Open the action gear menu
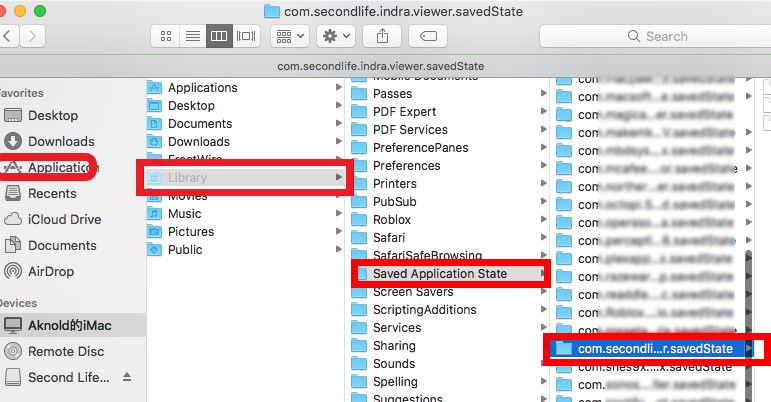Viewport: 771px width, 402px height. (x=336, y=36)
